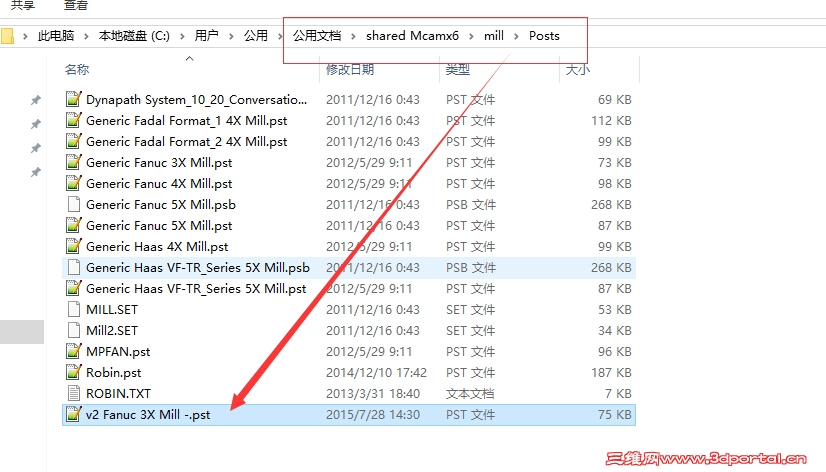Expand chevron after 用户 breadcrumb
Screen dimensions: 826x472
(231, 36)
